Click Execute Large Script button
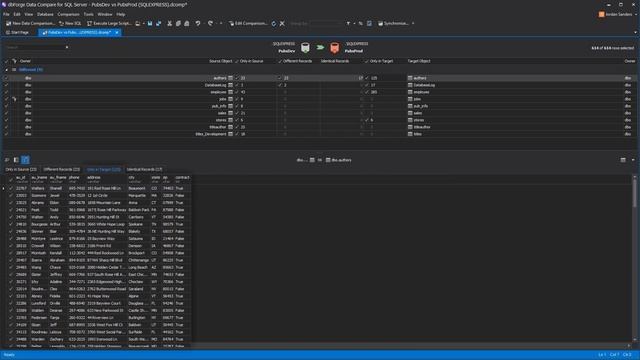 [109, 24]
